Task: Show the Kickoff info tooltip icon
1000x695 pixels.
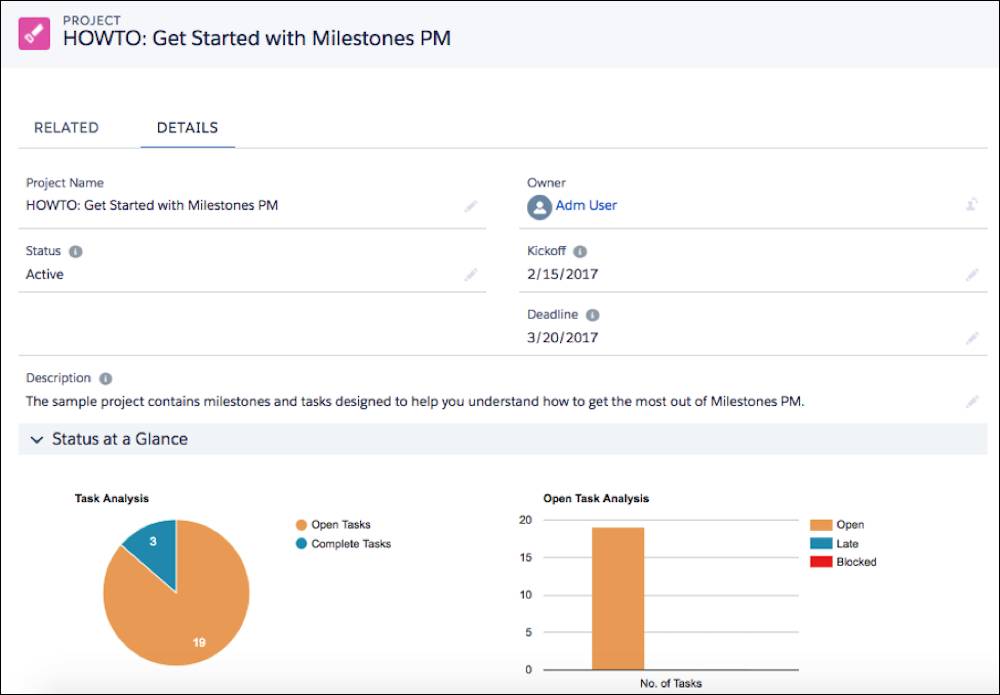Action: 580,251
